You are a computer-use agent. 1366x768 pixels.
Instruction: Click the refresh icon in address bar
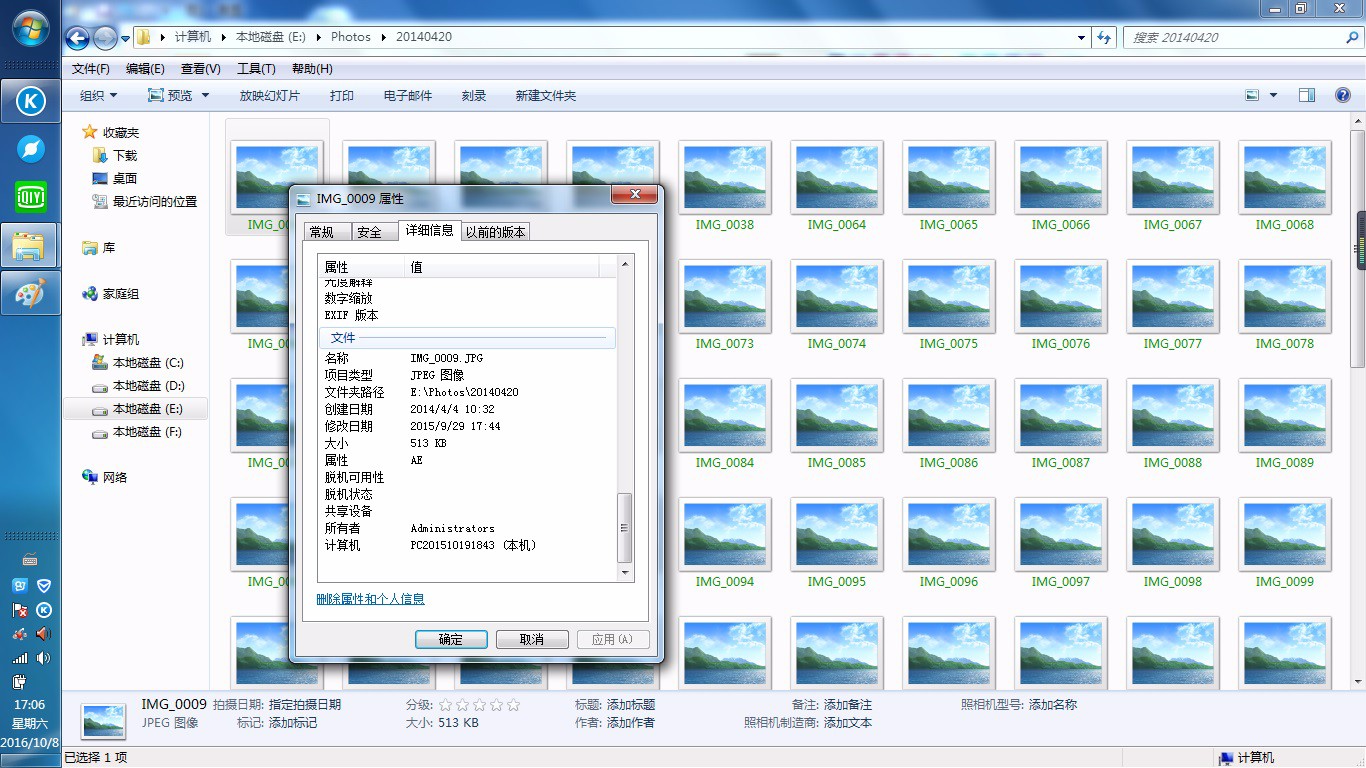pos(1102,35)
